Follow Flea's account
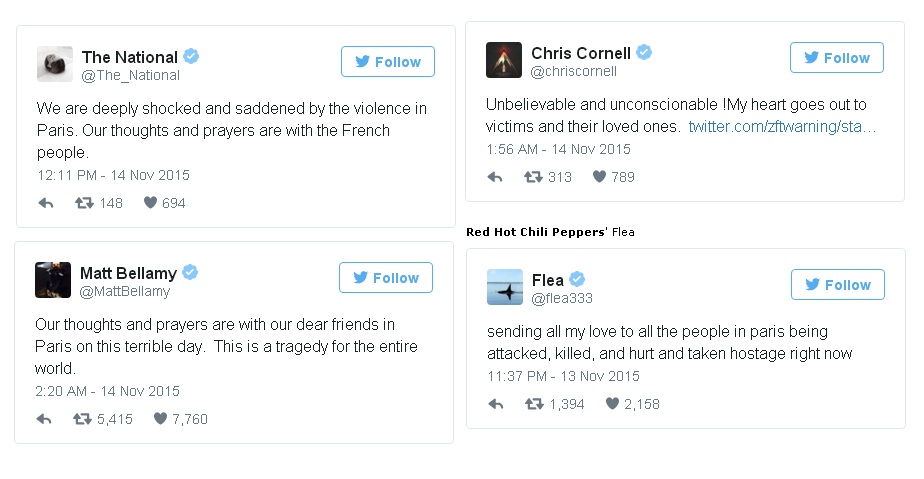Viewport: 924px width, 479px height. (x=838, y=285)
